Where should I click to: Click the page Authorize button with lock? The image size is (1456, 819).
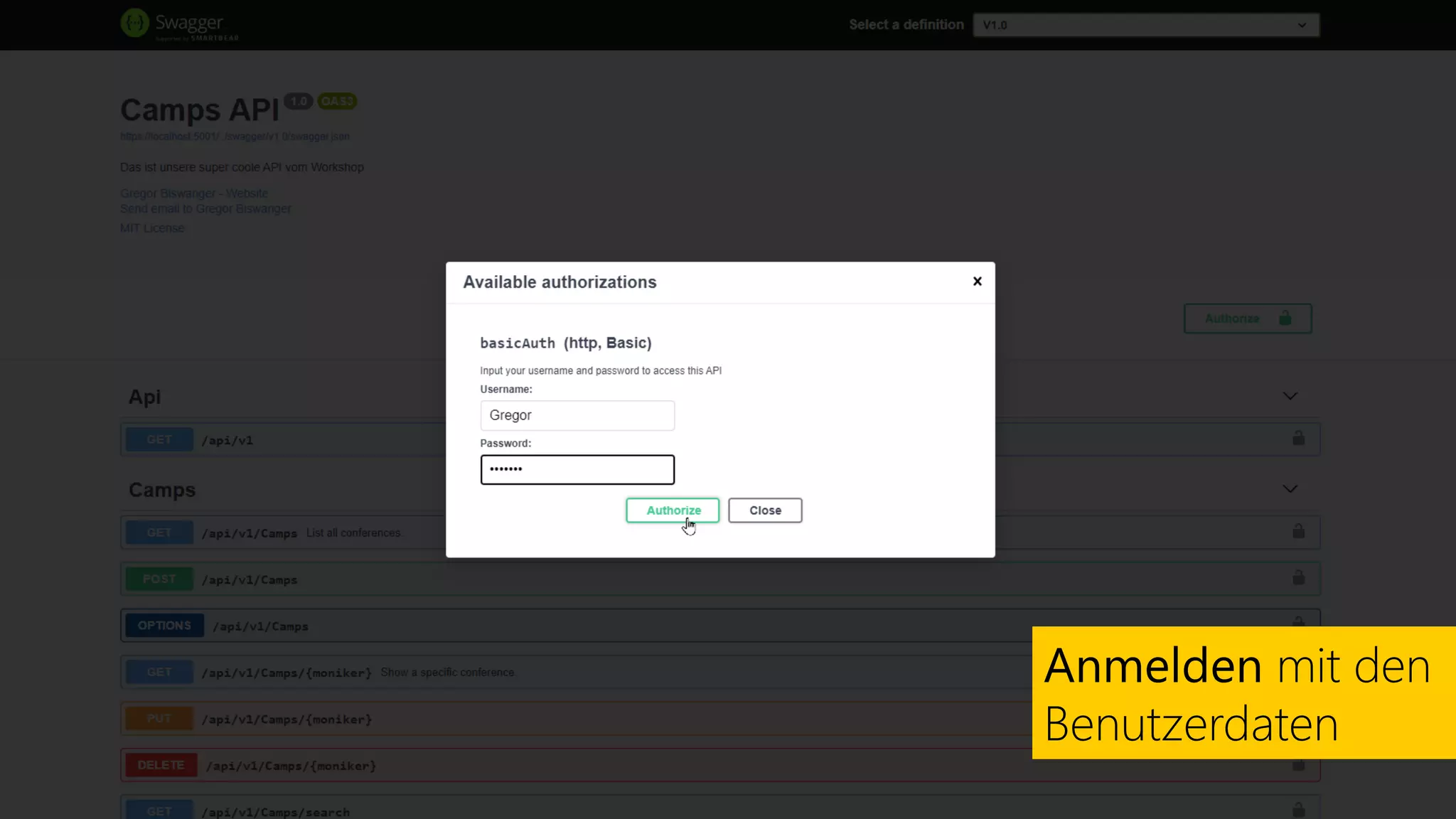[x=1248, y=318]
